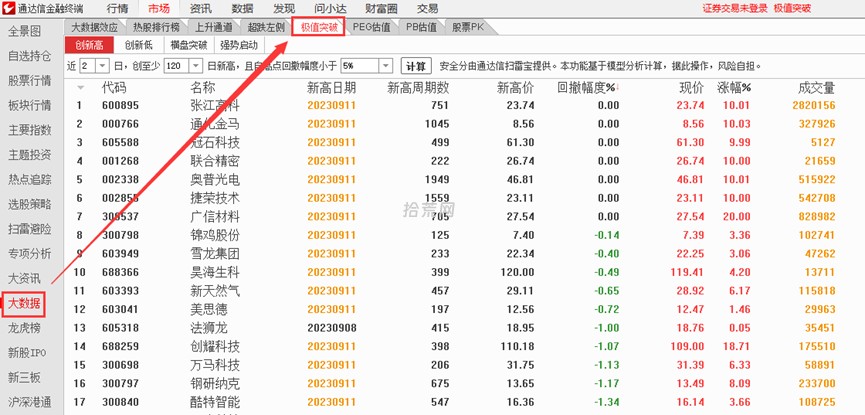Switch to the 大数据效应 tab
865x415 pixels.
[95, 27]
